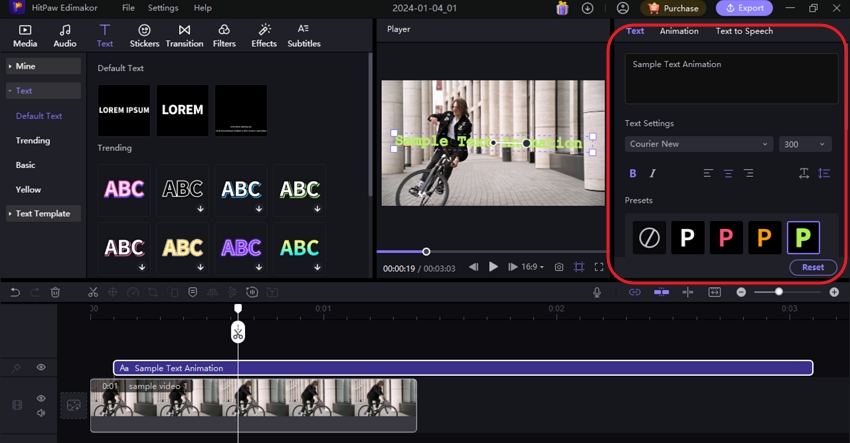The image size is (850, 443).
Task: Select the green P text preset
Action: pyautogui.click(x=803, y=238)
